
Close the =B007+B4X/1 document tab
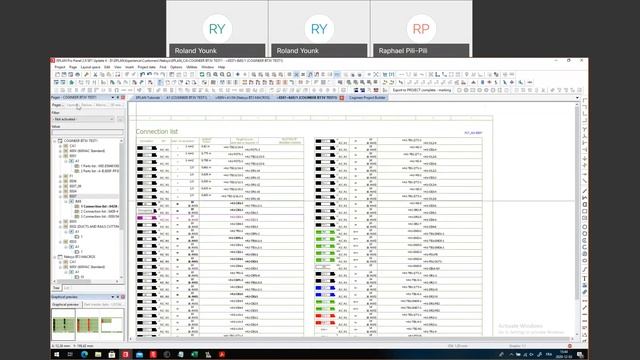tap(342, 98)
